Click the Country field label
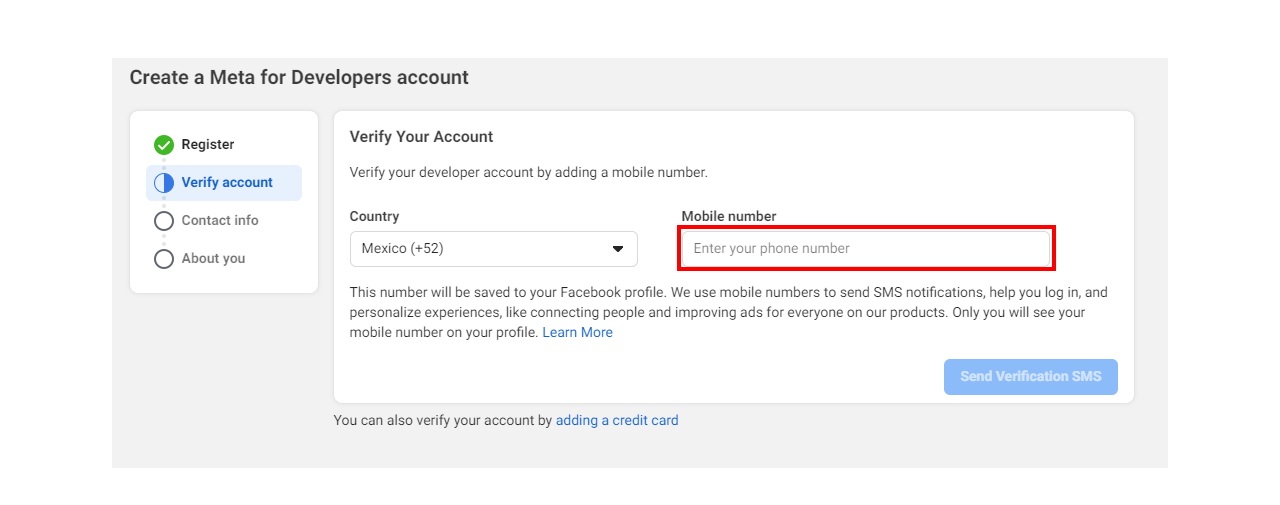The width and height of the screenshot is (1280, 505). tap(375, 216)
